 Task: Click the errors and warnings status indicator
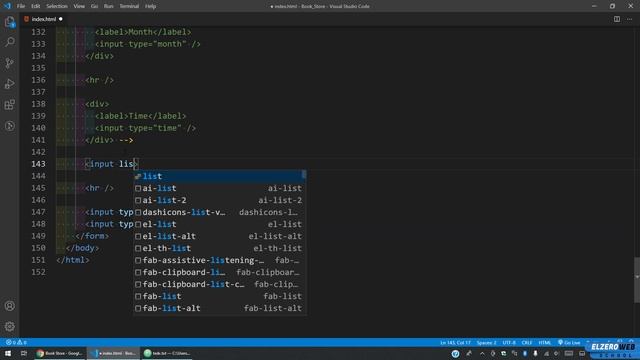coord(16,342)
